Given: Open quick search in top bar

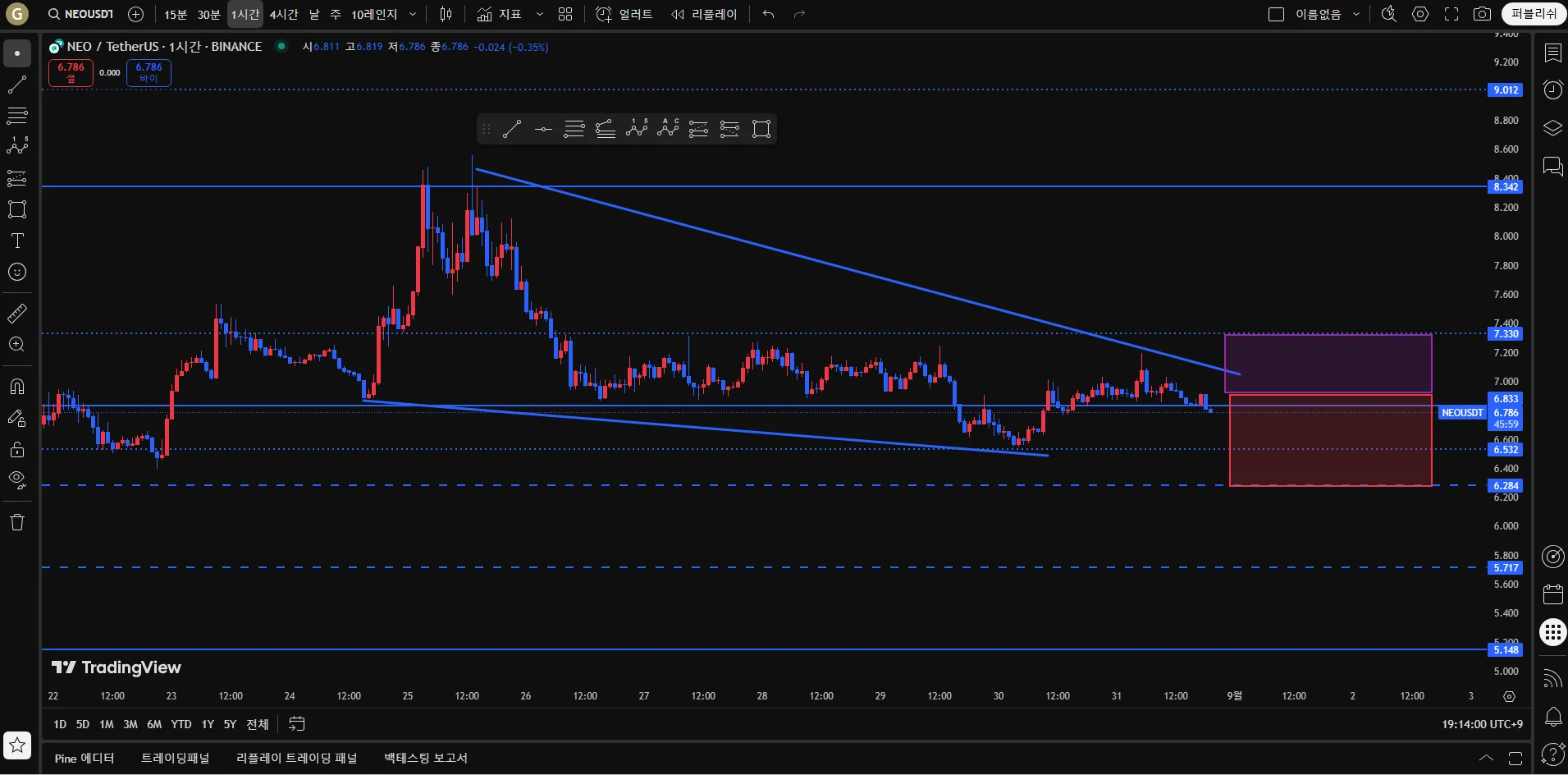Looking at the screenshot, I should (x=1389, y=14).
